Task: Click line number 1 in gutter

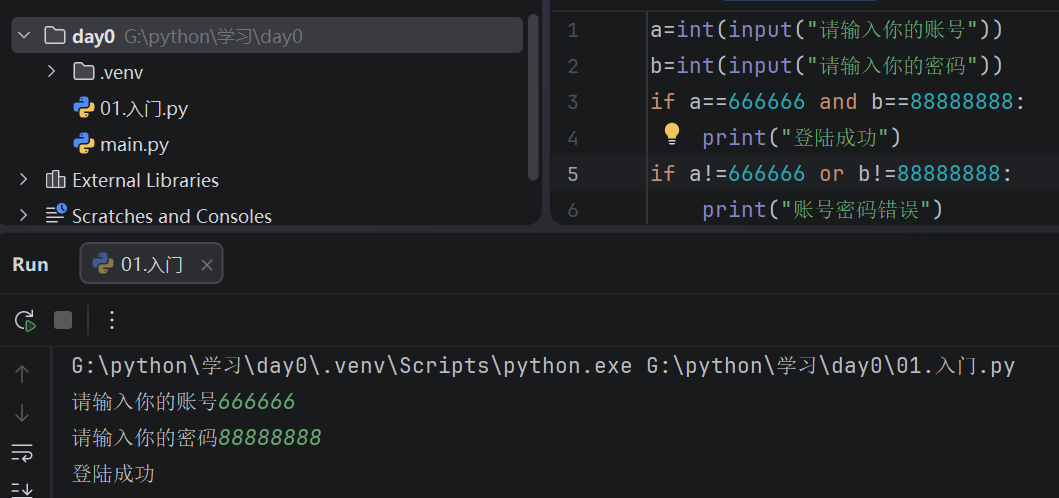Action: click(x=573, y=30)
